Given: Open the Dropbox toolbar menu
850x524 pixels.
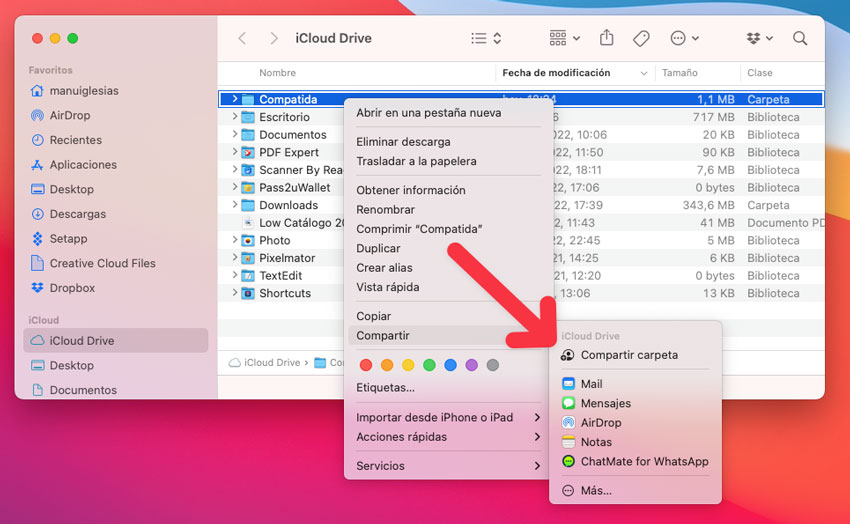Looking at the screenshot, I should coord(759,38).
